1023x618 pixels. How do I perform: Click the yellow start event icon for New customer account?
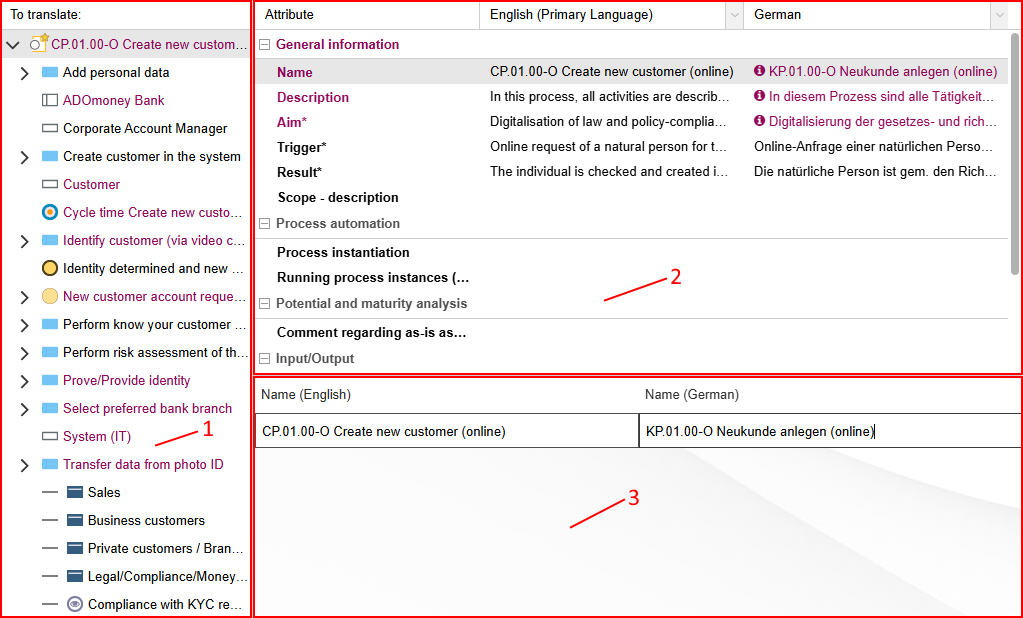tap(50, 296)
